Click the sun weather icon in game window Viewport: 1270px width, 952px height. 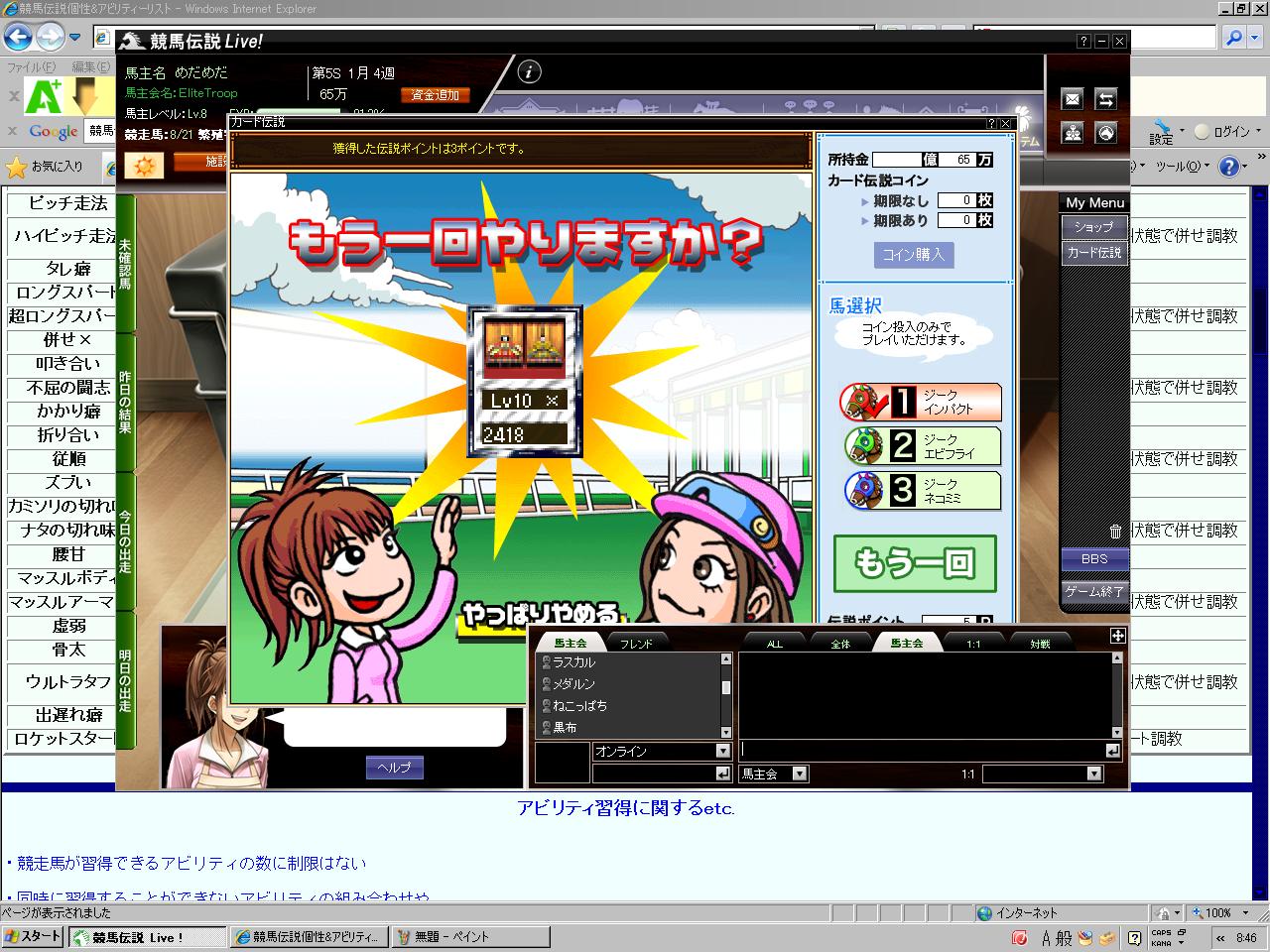click(x=144, y=165)
